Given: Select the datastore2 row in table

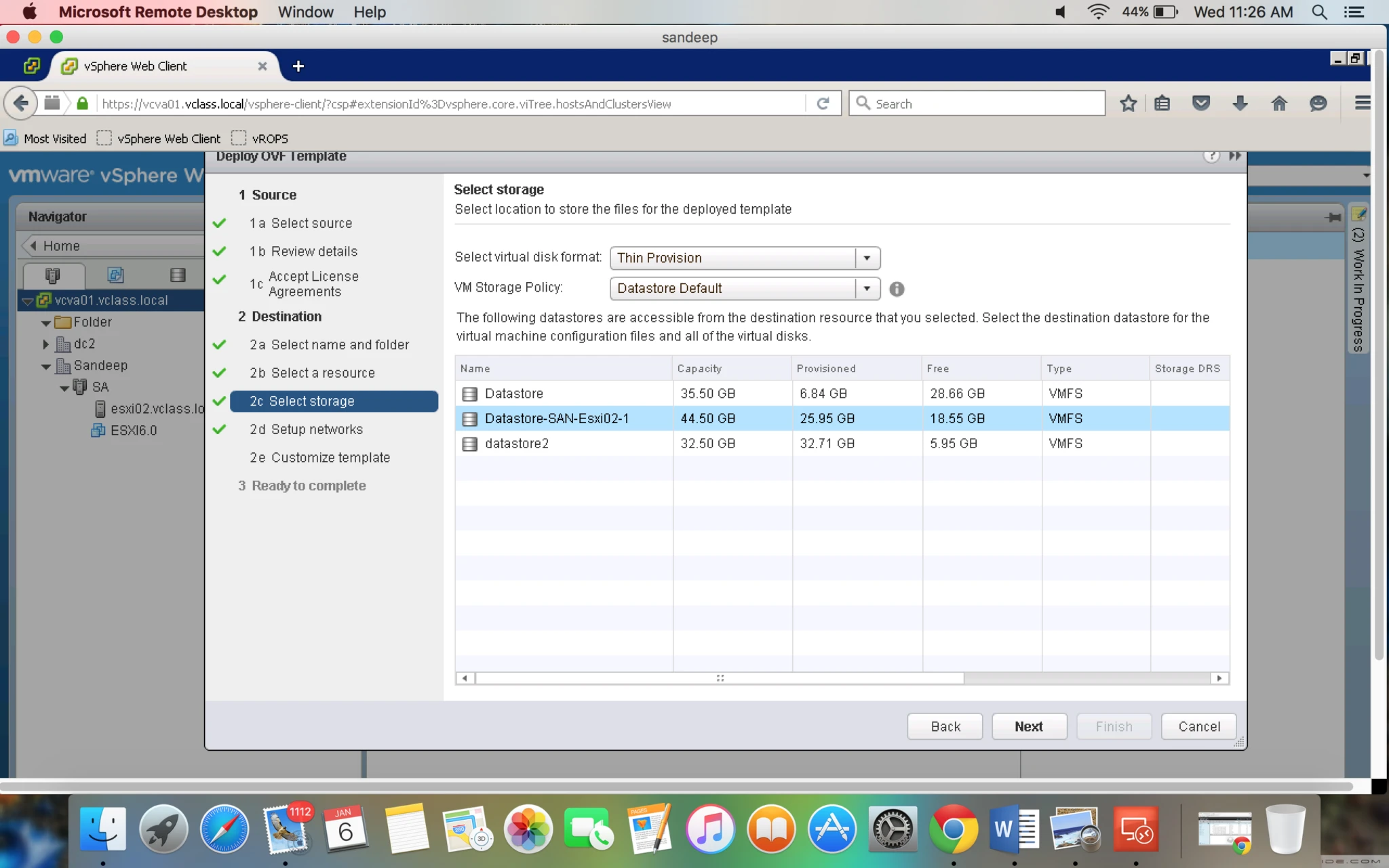Looking at the screenshot, I should coord(842,443).
